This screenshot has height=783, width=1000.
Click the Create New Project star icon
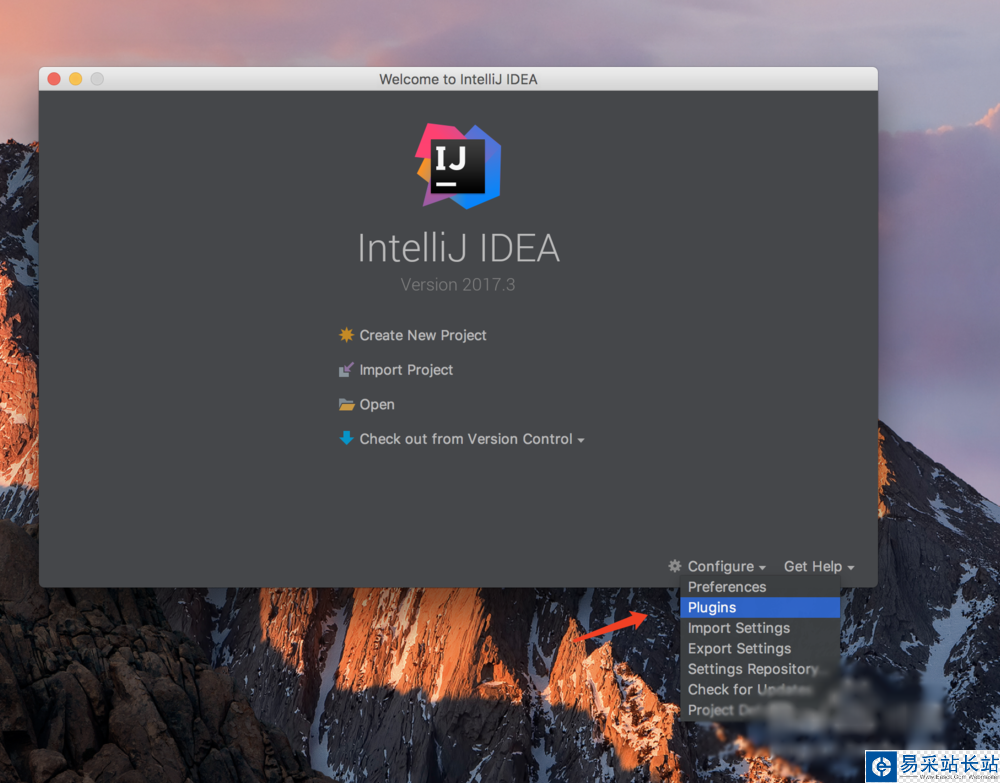(x=346, y=335)
